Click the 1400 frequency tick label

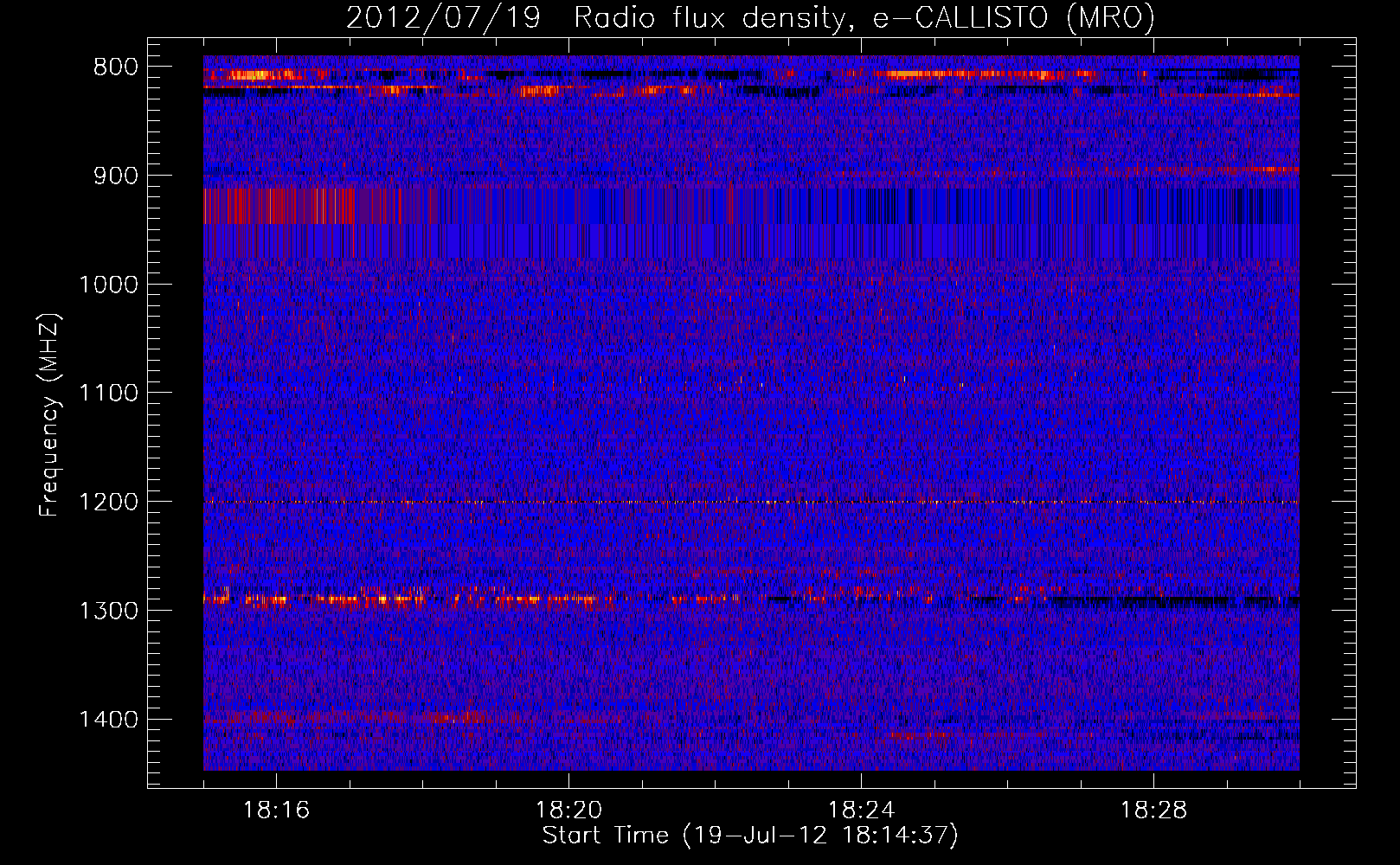click(108, 720)
